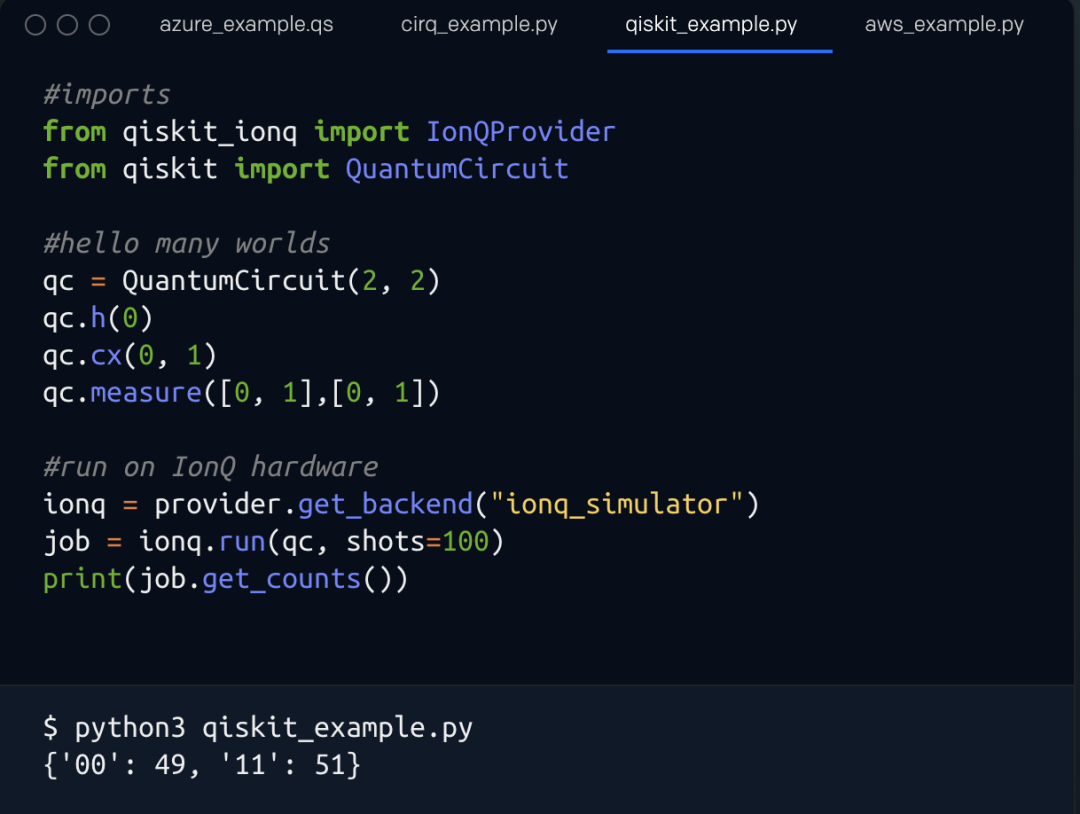Open the cirq_example.py tab
The height and width of the screenshot is (814, 1080).
479,25
